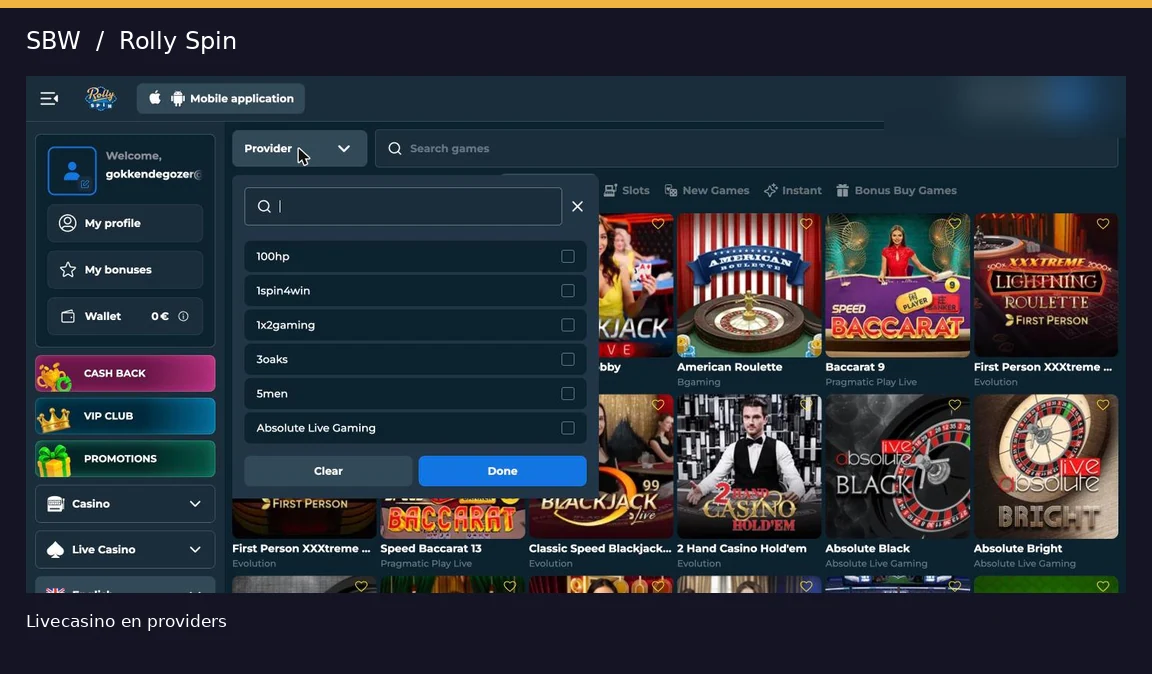Open the Speed Baccarat 9 thumbnail

click(x=898, y=285)
